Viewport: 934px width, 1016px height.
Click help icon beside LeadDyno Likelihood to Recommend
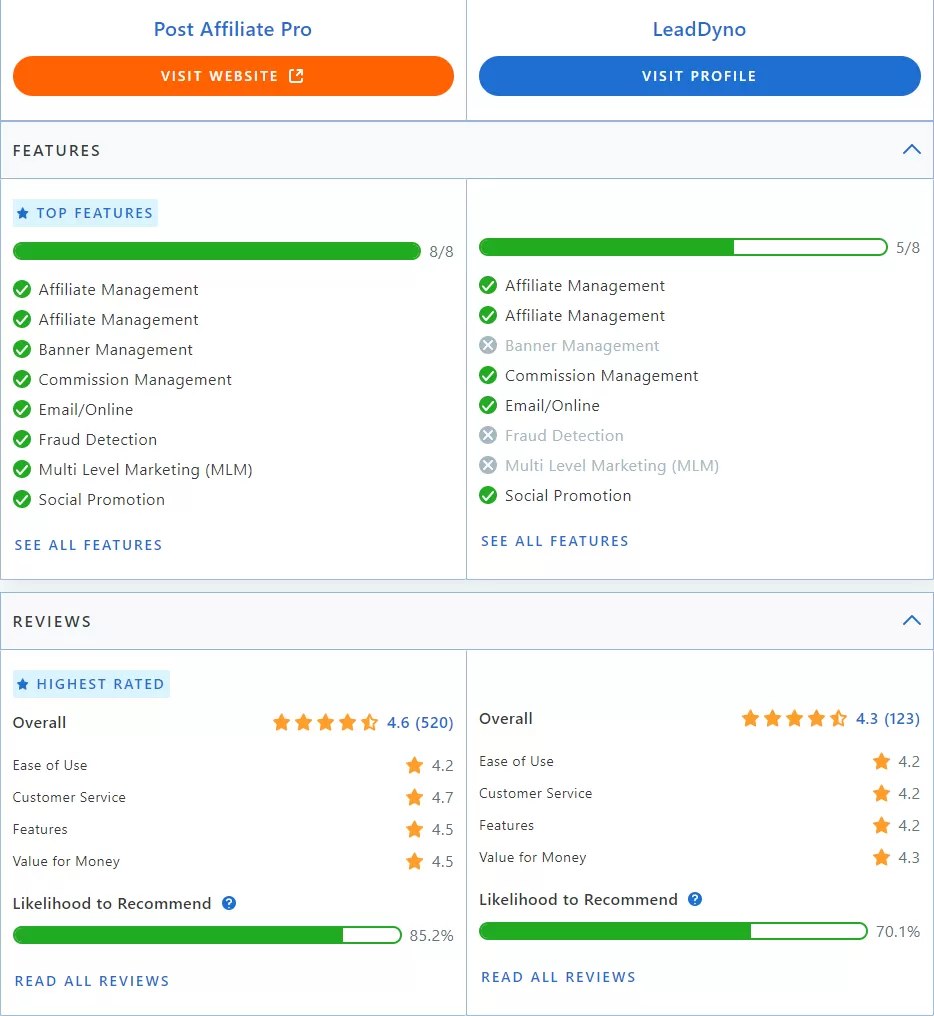(695, 899)
